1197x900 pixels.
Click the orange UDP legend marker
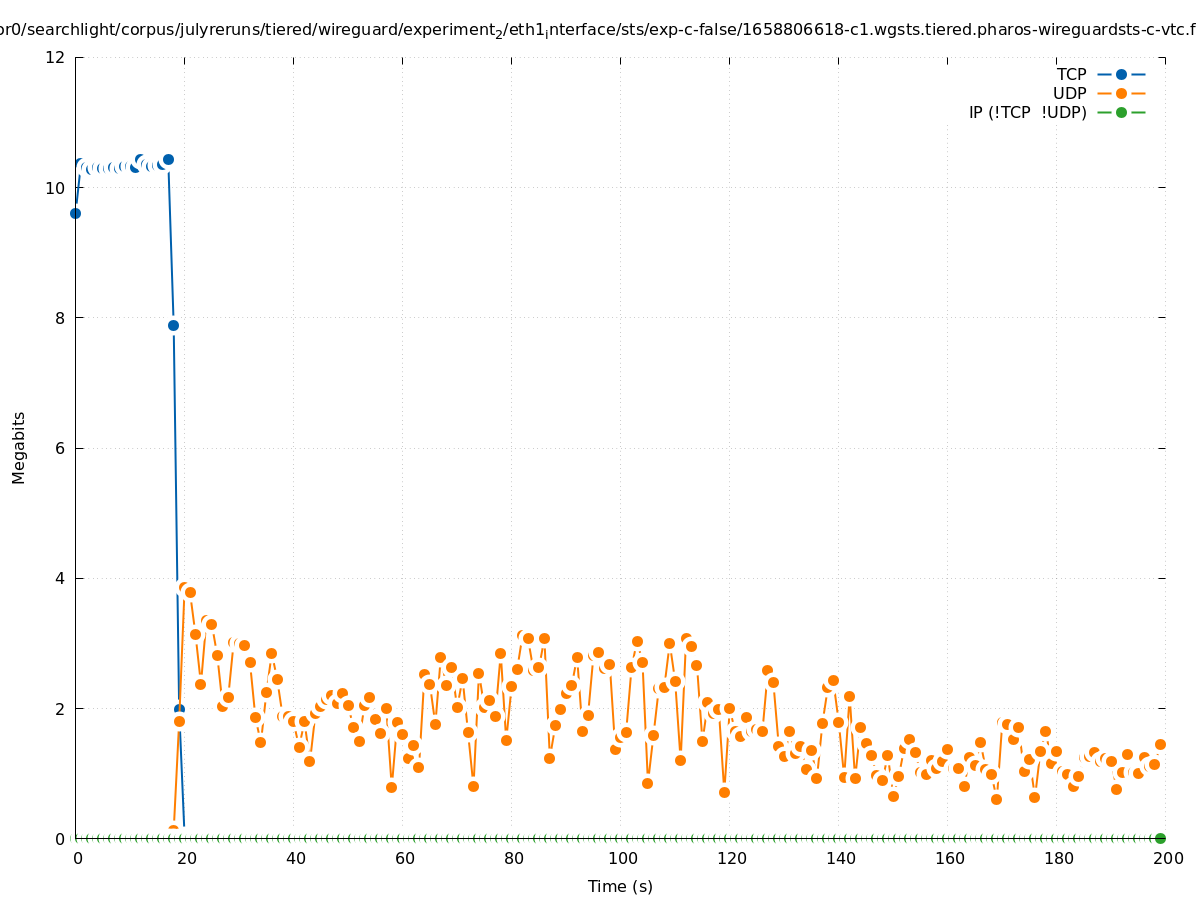click(1121, 93)
